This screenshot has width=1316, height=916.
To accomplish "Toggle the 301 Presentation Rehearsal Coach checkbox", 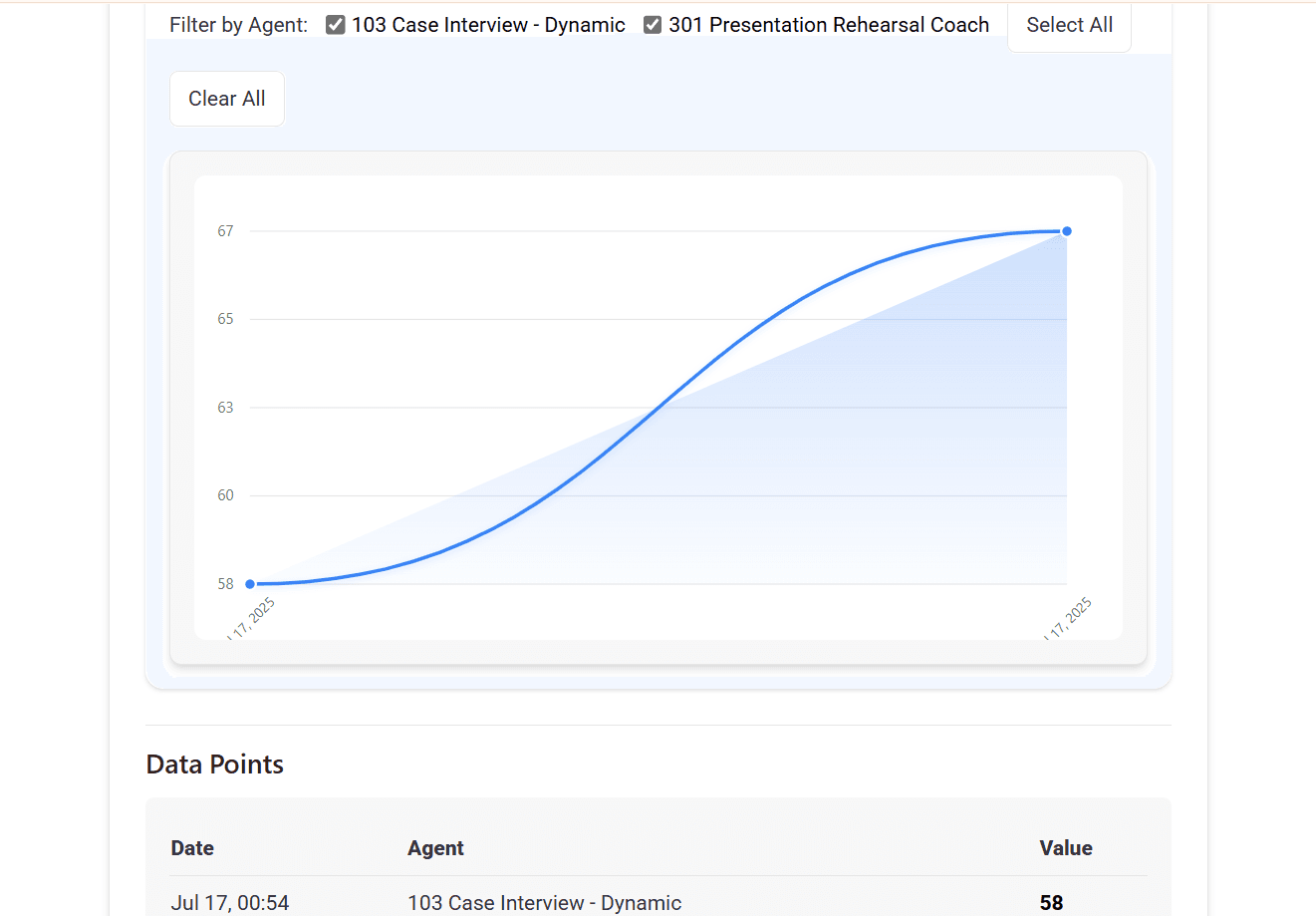I will coord(653,25).
